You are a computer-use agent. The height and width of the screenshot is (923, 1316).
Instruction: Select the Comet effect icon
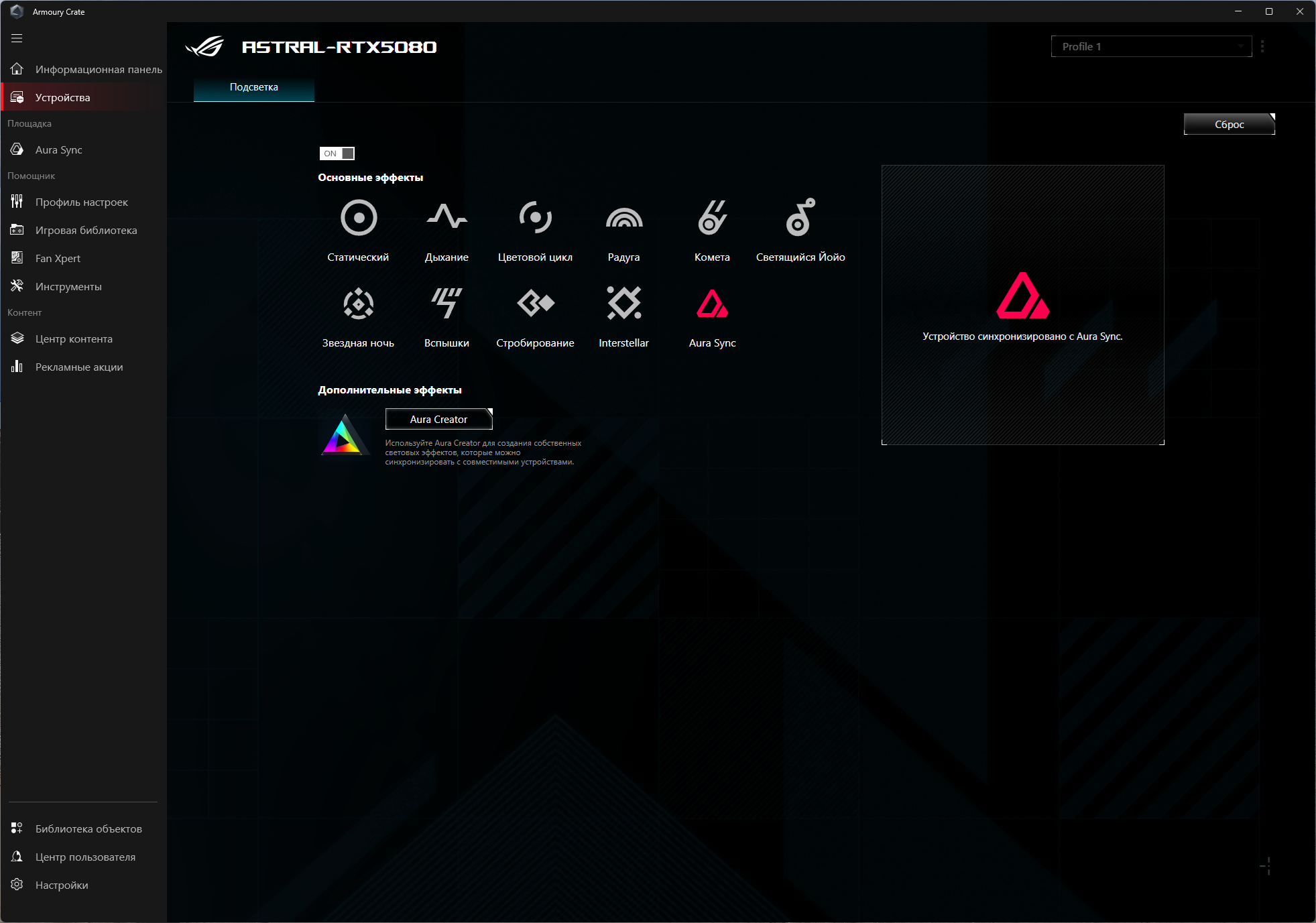click(x=712, y=217)
